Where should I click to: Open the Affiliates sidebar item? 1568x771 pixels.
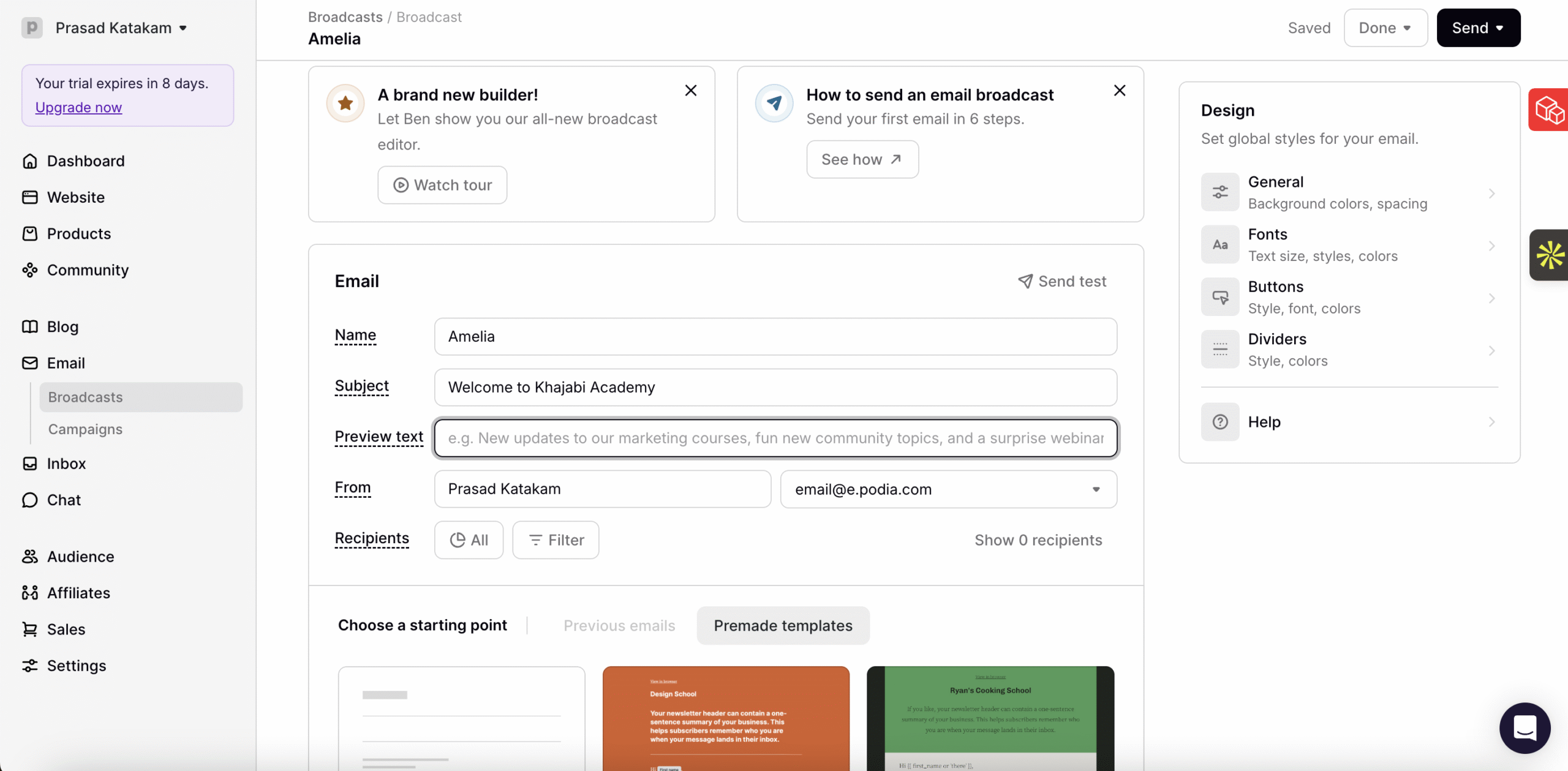coord(78,593)
